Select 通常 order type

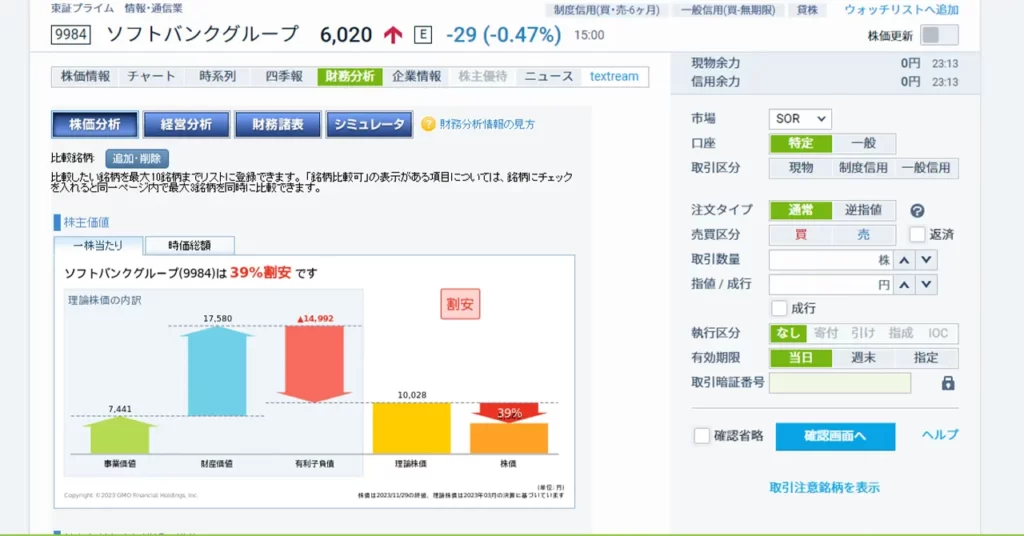click(801, 210)
